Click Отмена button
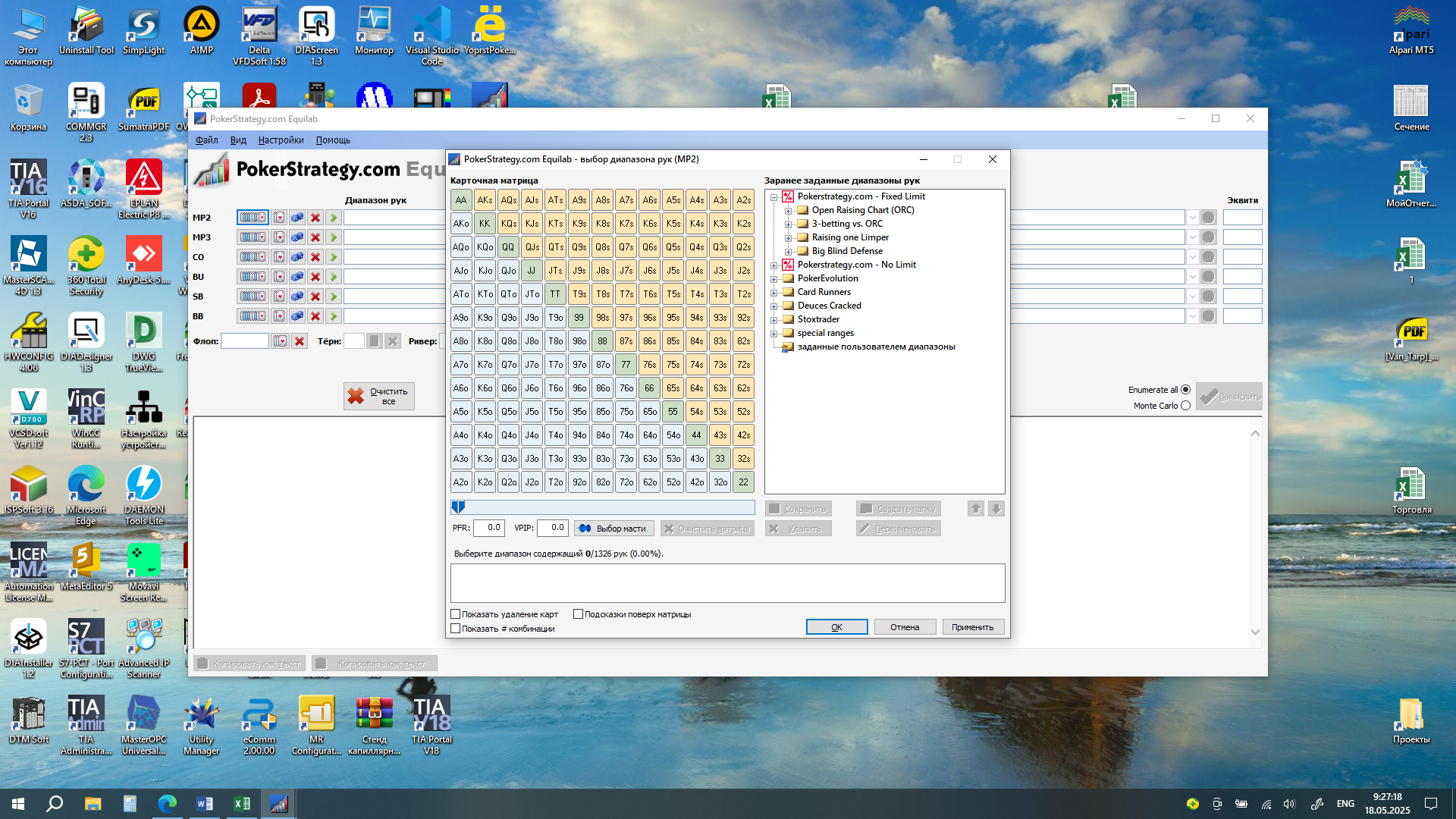Viewport: 1456px width, 819px height. (905, 627)
